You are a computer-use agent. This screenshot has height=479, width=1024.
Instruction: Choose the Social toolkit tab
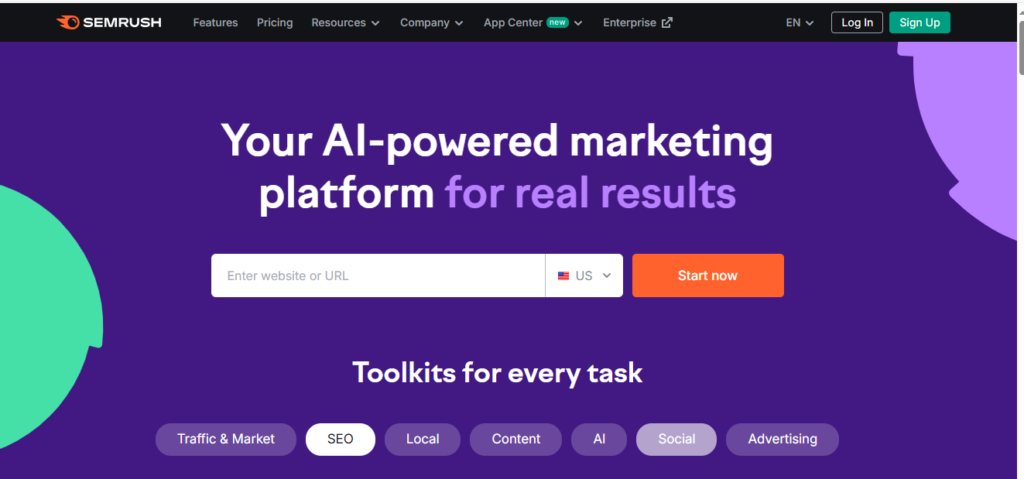(677, 439)
